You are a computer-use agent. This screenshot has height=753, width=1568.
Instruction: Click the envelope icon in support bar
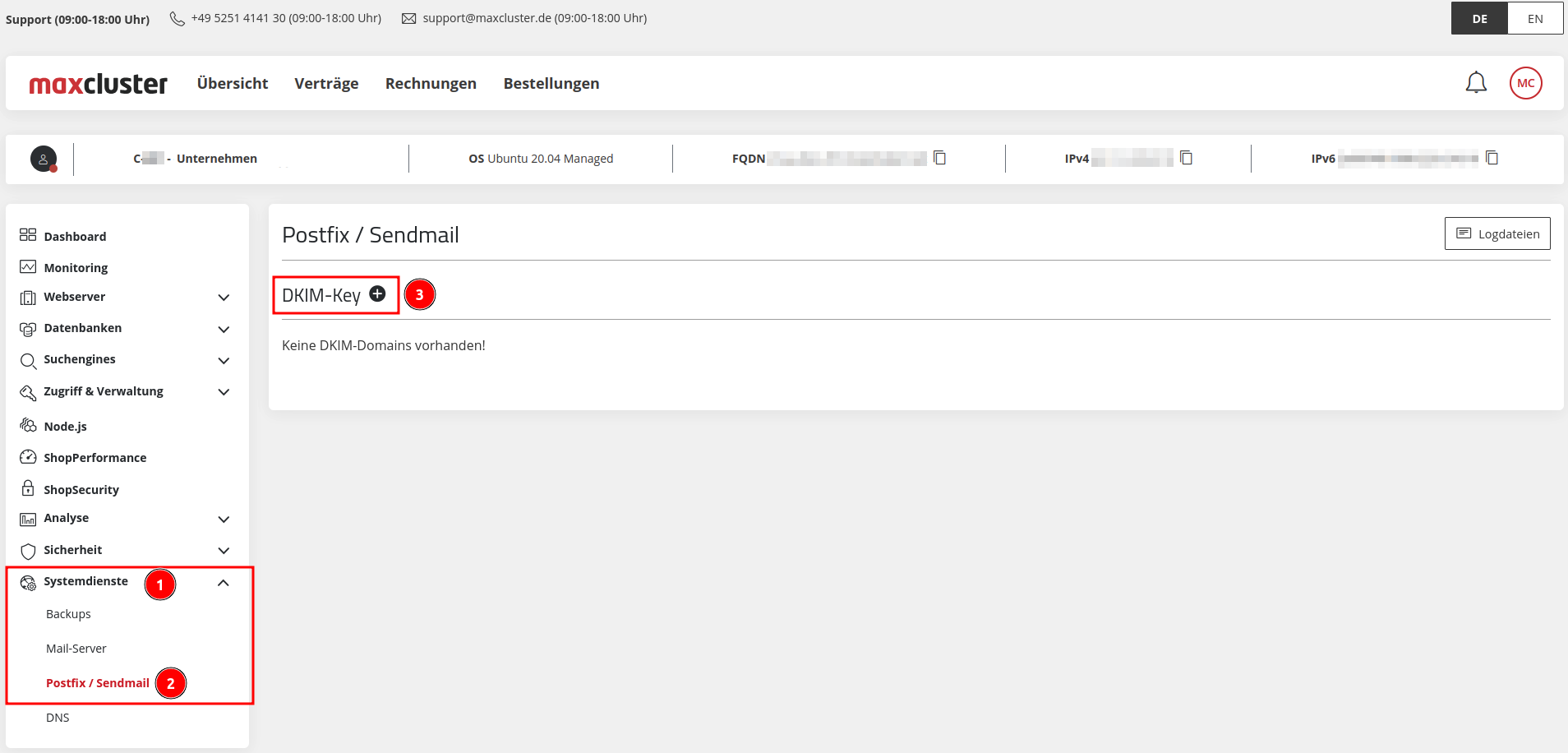[408, 18]
